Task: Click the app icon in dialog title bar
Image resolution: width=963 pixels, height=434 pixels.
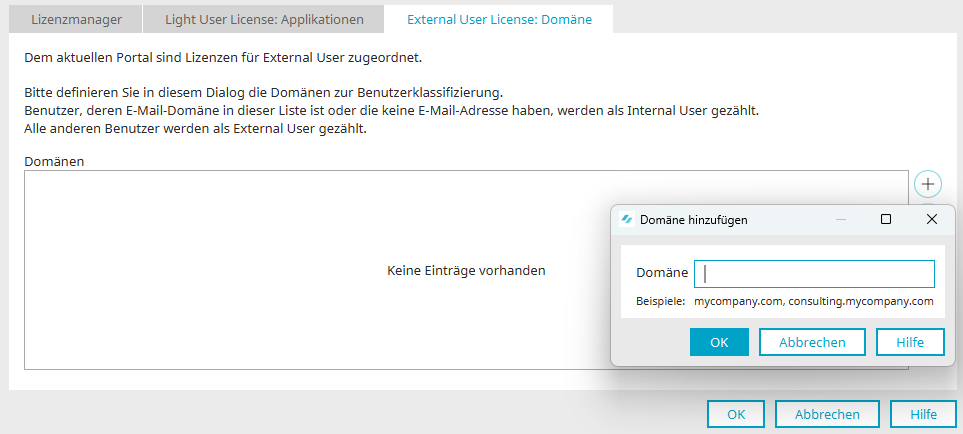Action: pyautogui.click(x=627, y=219)
